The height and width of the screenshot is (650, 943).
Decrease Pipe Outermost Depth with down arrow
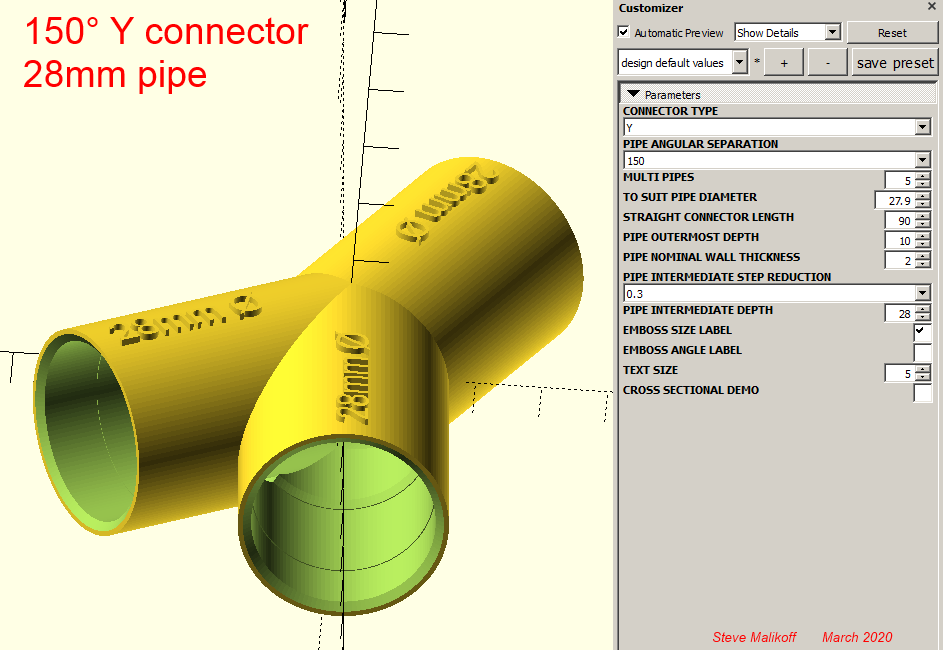click(923, 244)
